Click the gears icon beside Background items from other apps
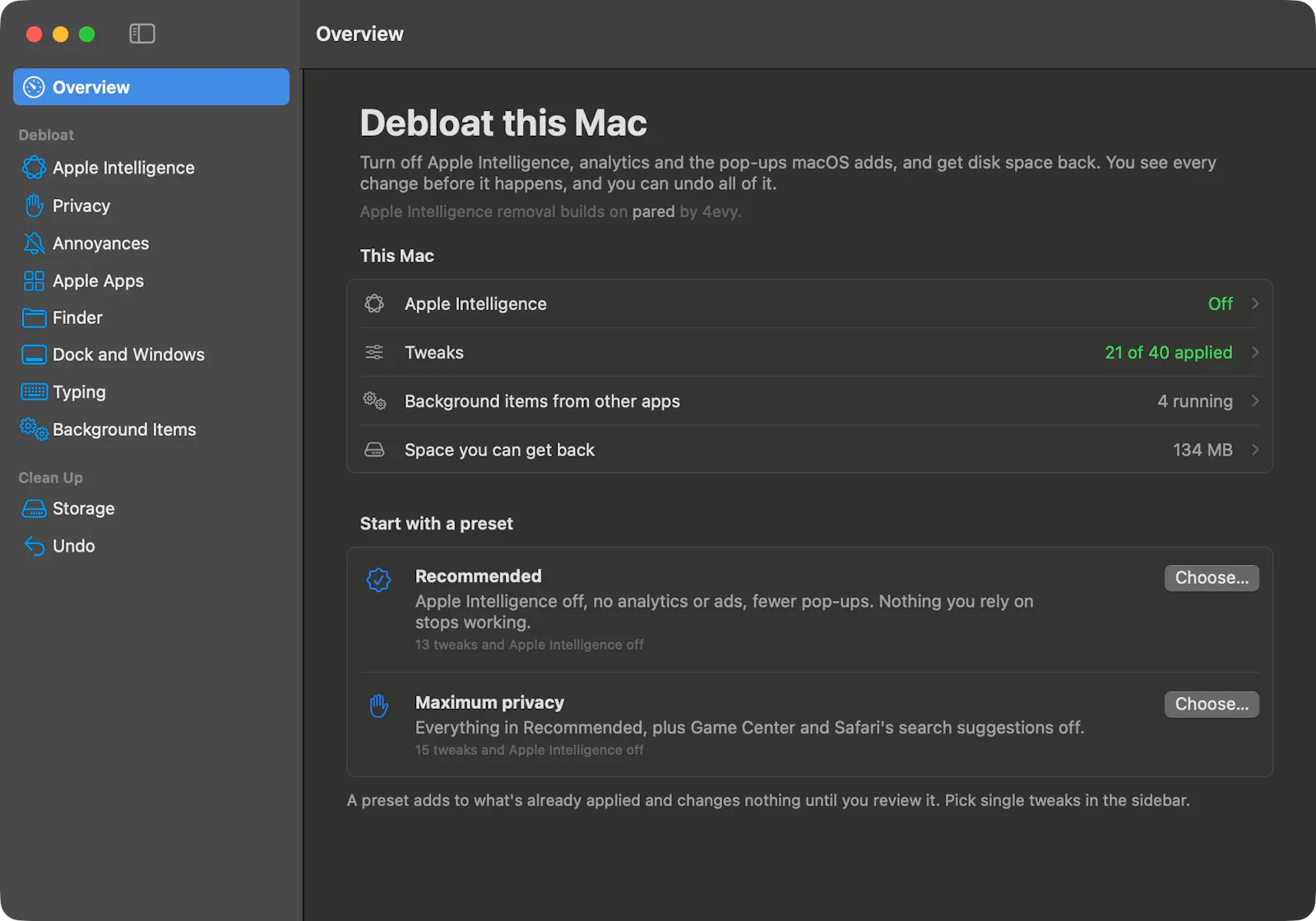 point(374,400)
